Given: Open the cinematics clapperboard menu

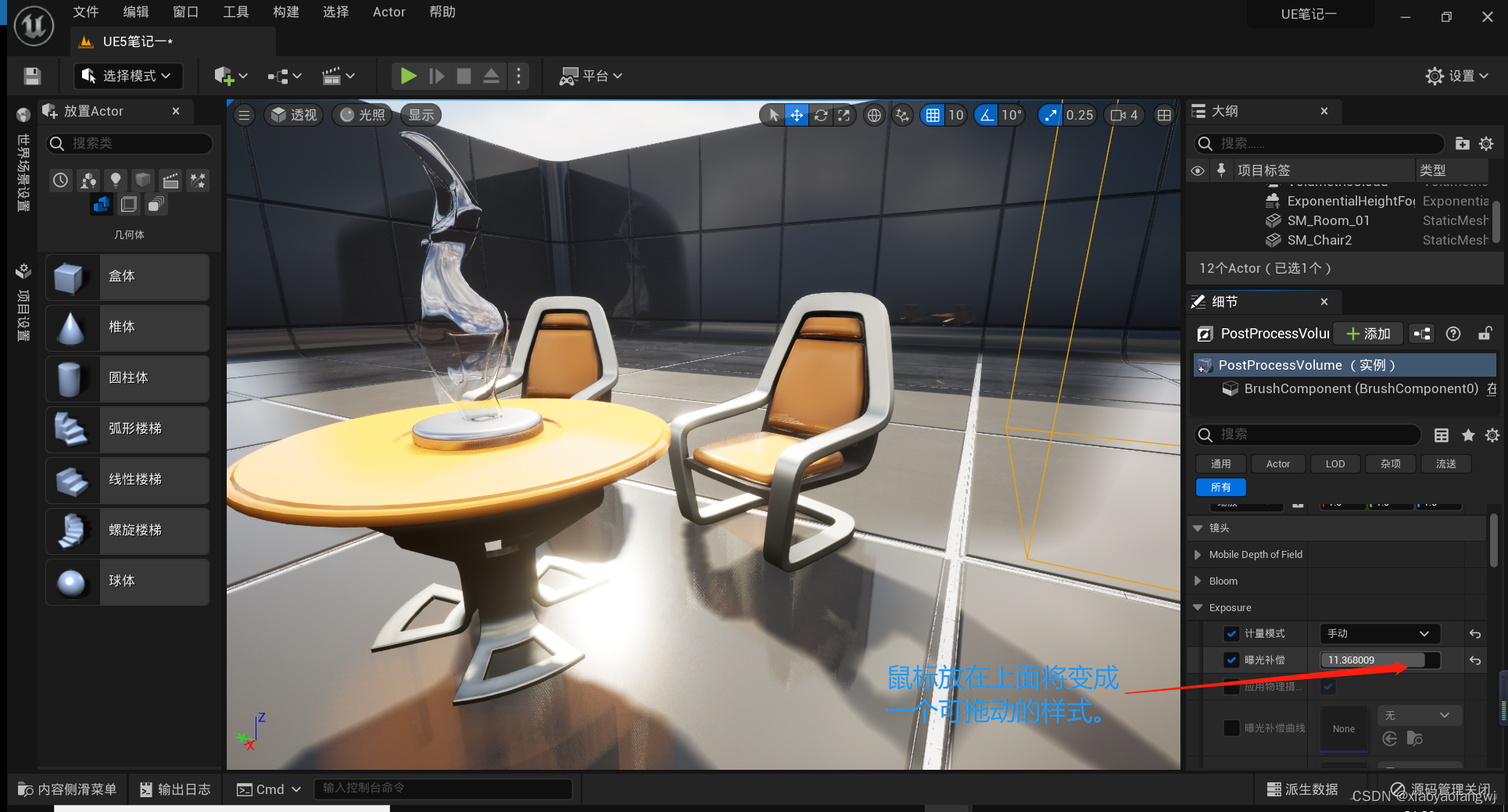Looking at the screenshot, I should 338,76.
